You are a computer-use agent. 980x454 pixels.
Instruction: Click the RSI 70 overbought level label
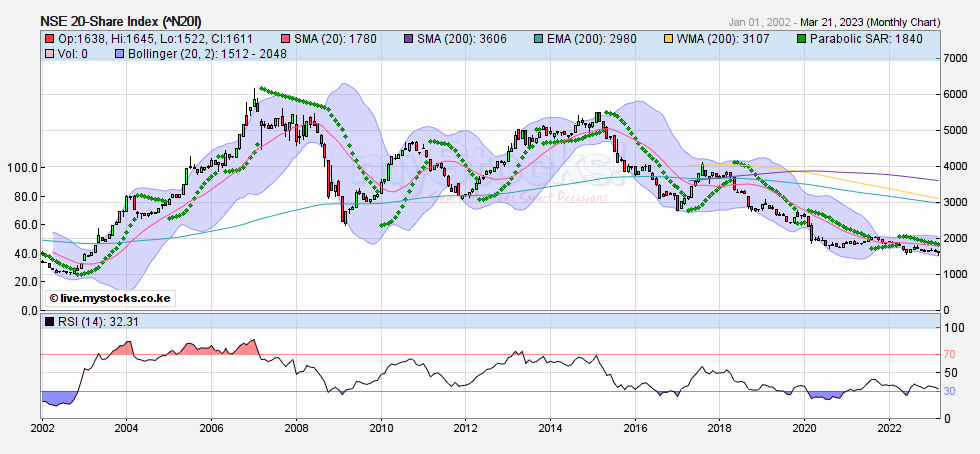click(x=951, y=354)
